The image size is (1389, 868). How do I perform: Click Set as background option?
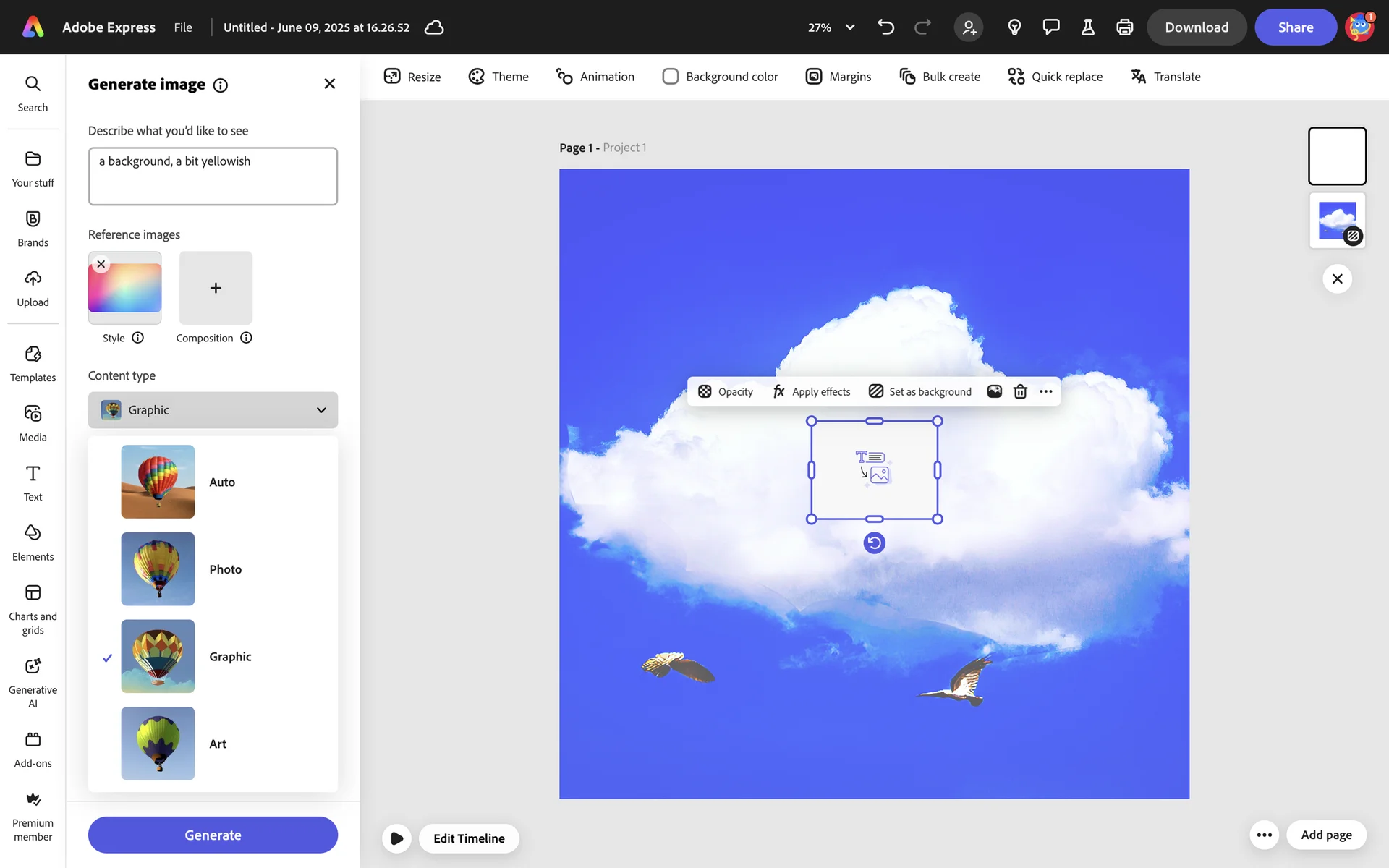tap(920, 391)
